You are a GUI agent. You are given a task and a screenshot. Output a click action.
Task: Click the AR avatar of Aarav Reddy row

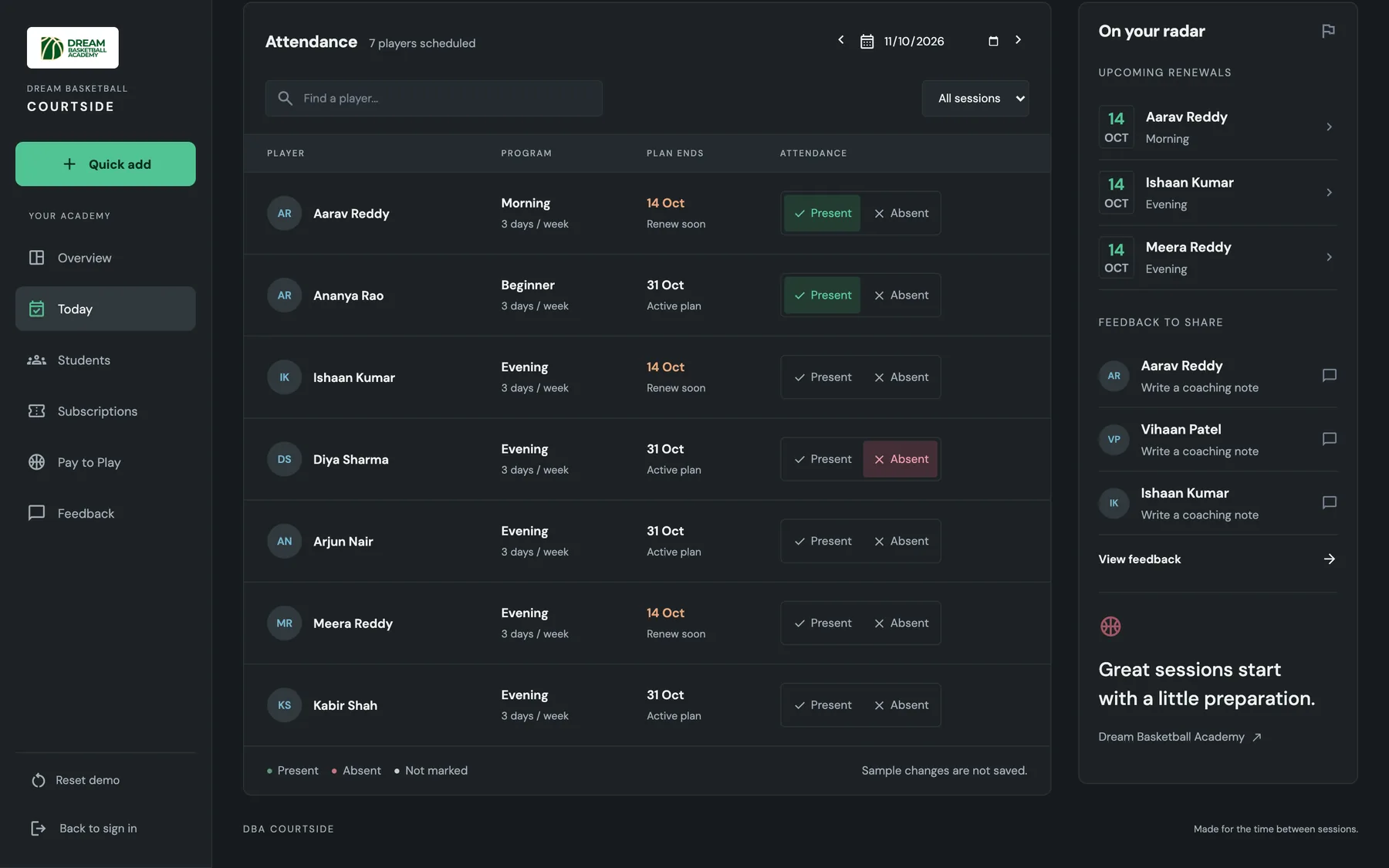pyautogui.click(x=284, y=214)
